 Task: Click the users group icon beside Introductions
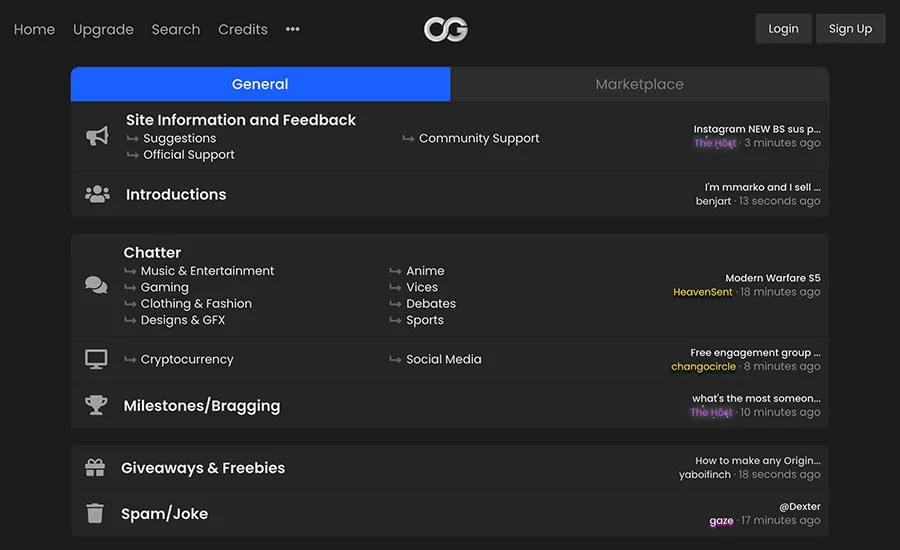point(97,194)
